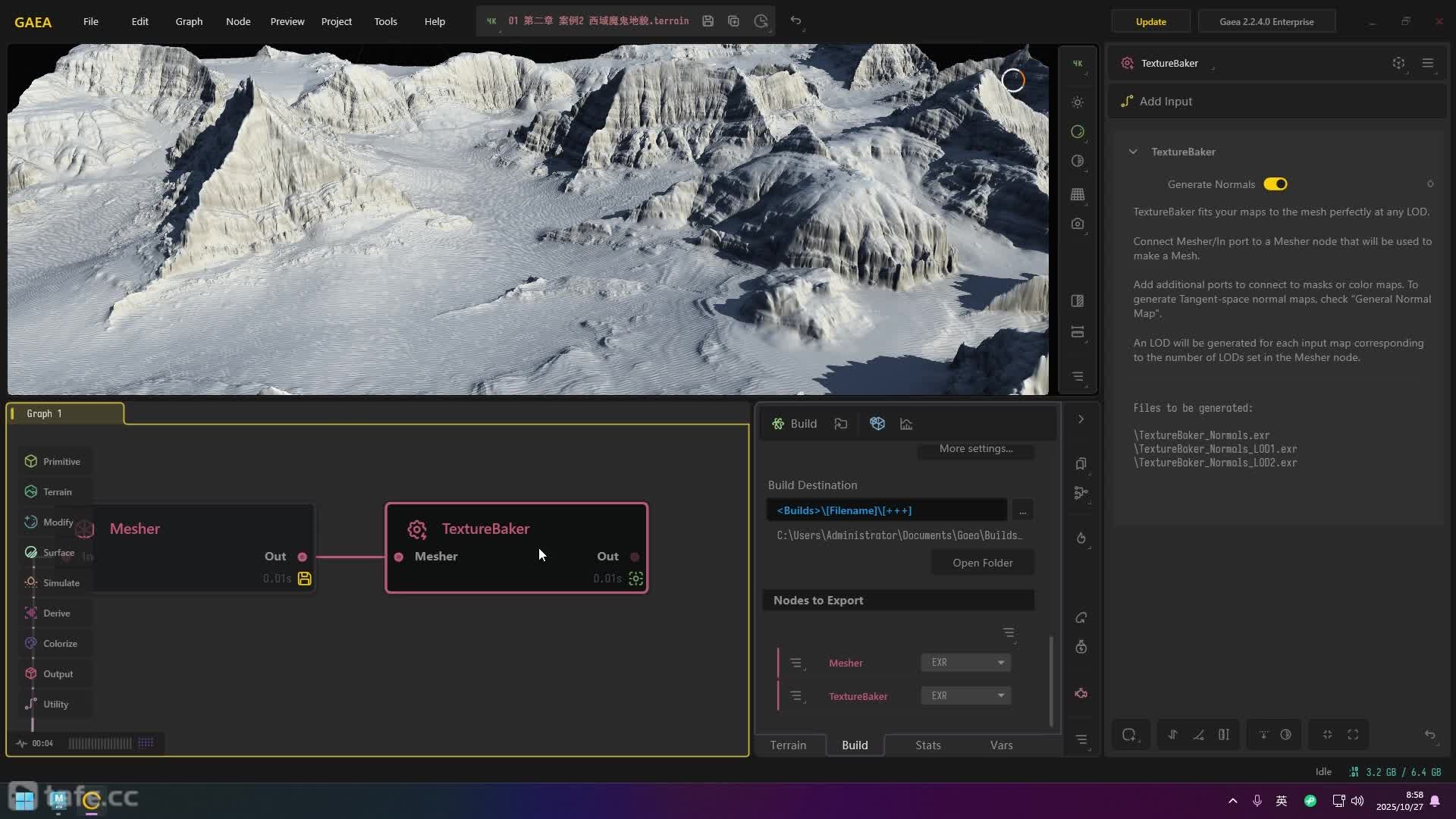
Task: Click the sun lighting icon in viewport sidebar
Action: pos(1078,102)
